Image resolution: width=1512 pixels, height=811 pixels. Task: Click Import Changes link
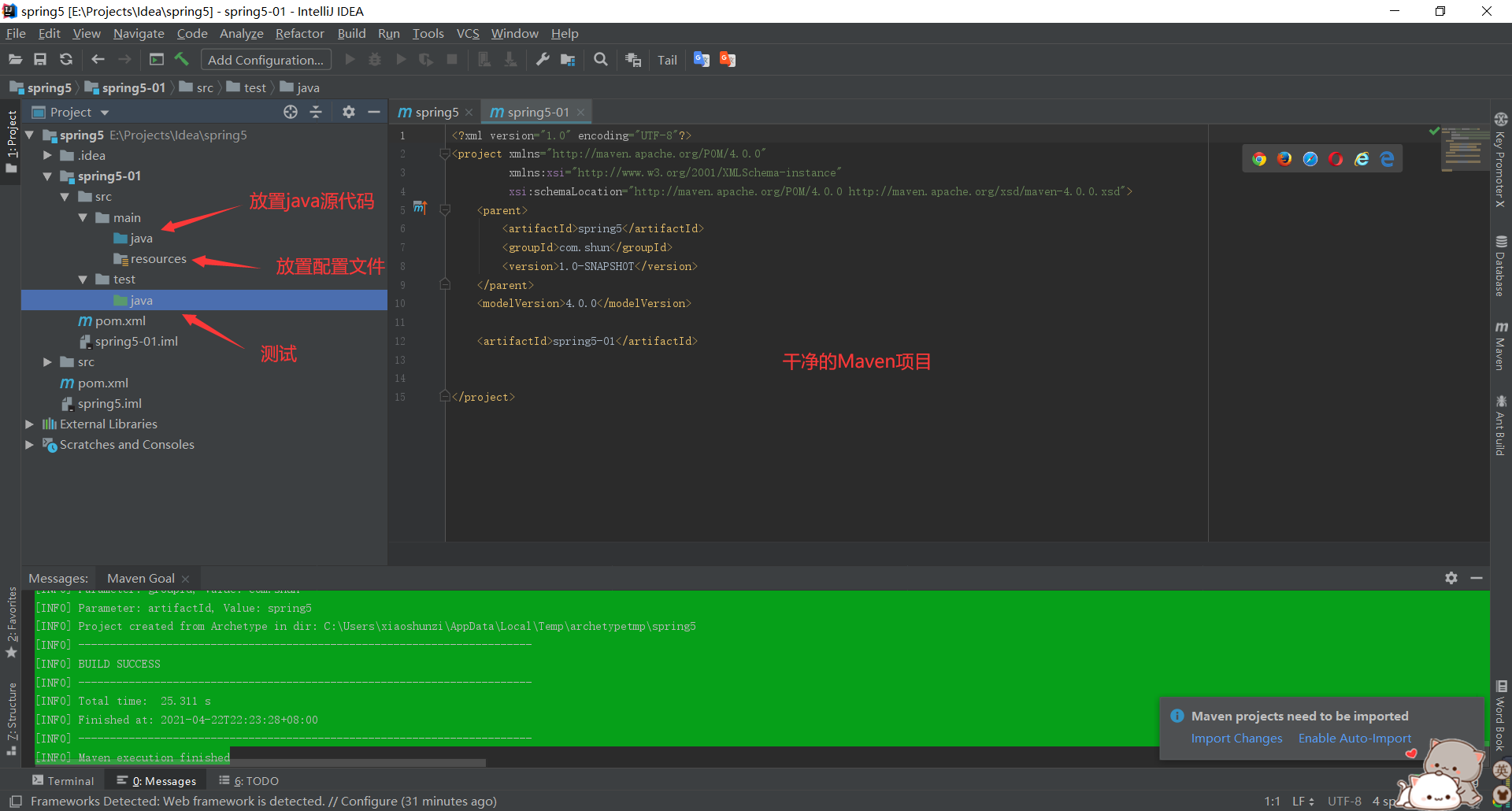point(1236,738)
